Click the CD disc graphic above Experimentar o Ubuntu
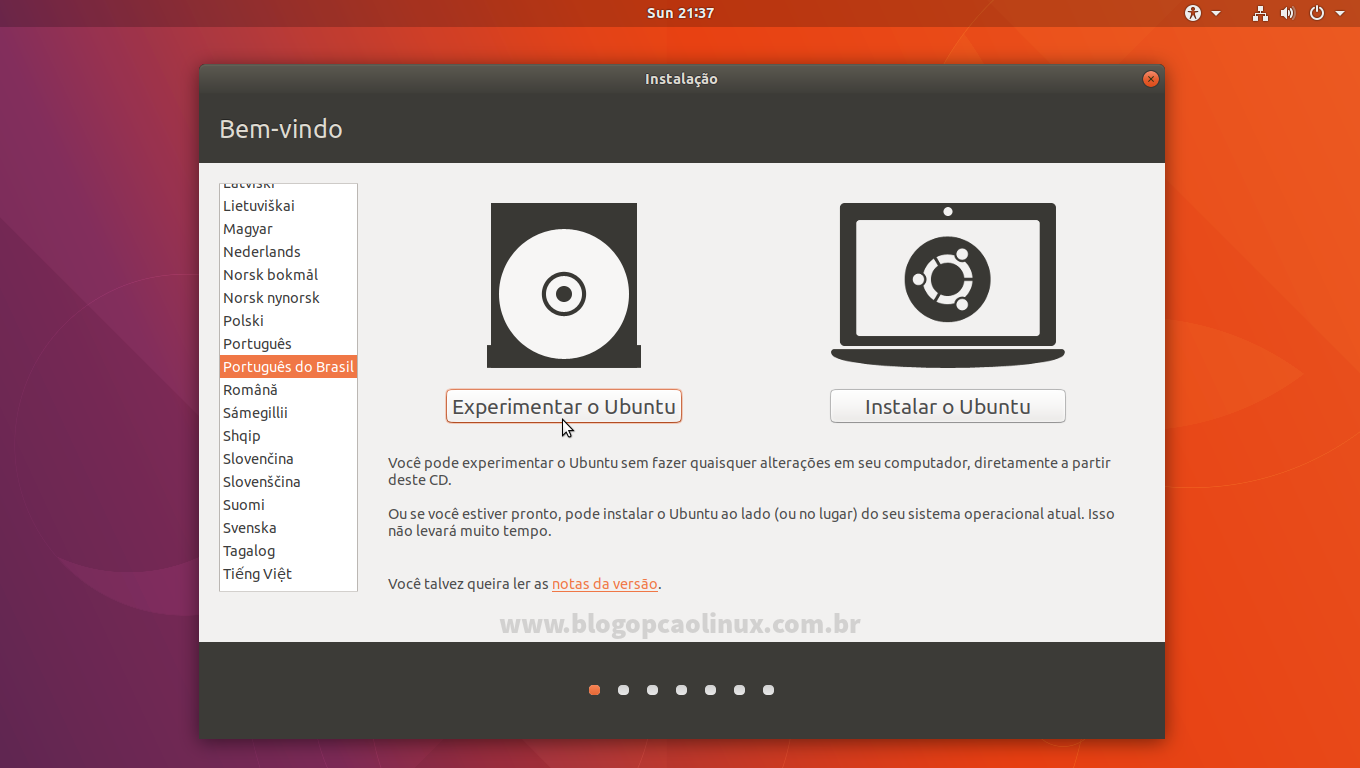Screen dimensions: 1360x768 click(563, 285)
